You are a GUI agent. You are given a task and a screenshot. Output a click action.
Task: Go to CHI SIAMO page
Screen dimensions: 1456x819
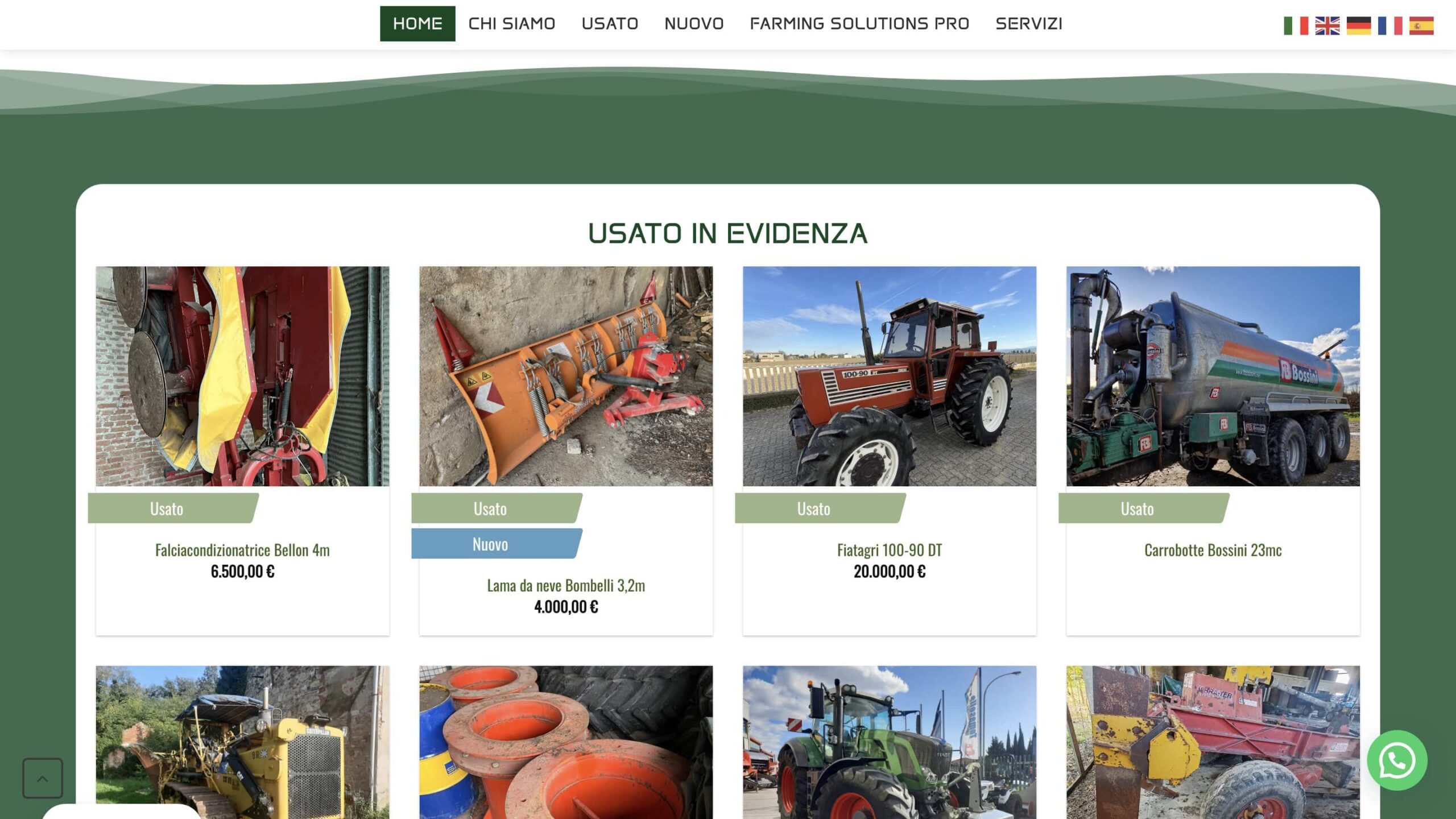(511, 24)
